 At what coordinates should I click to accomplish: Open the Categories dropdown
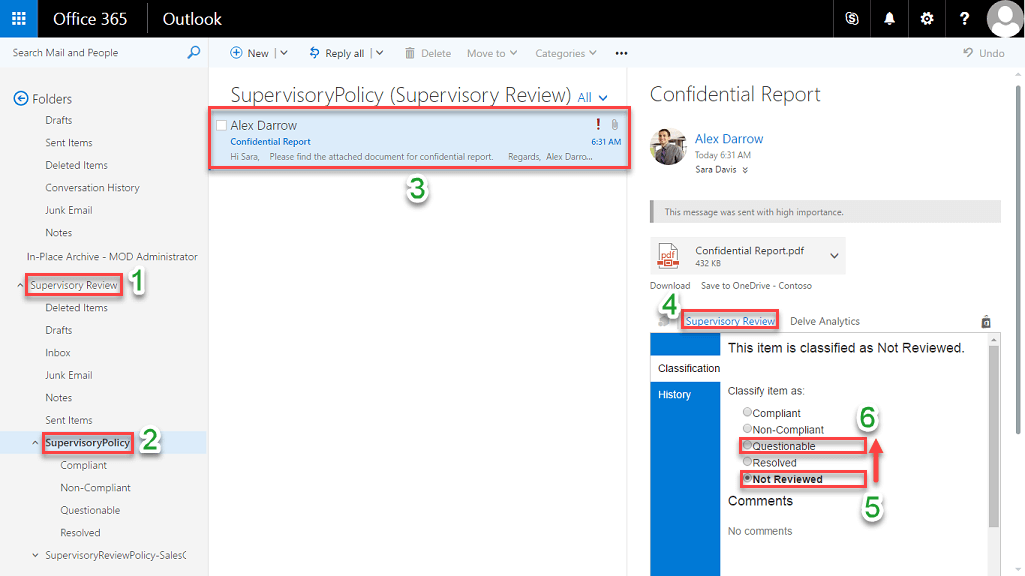coord(565,53)
